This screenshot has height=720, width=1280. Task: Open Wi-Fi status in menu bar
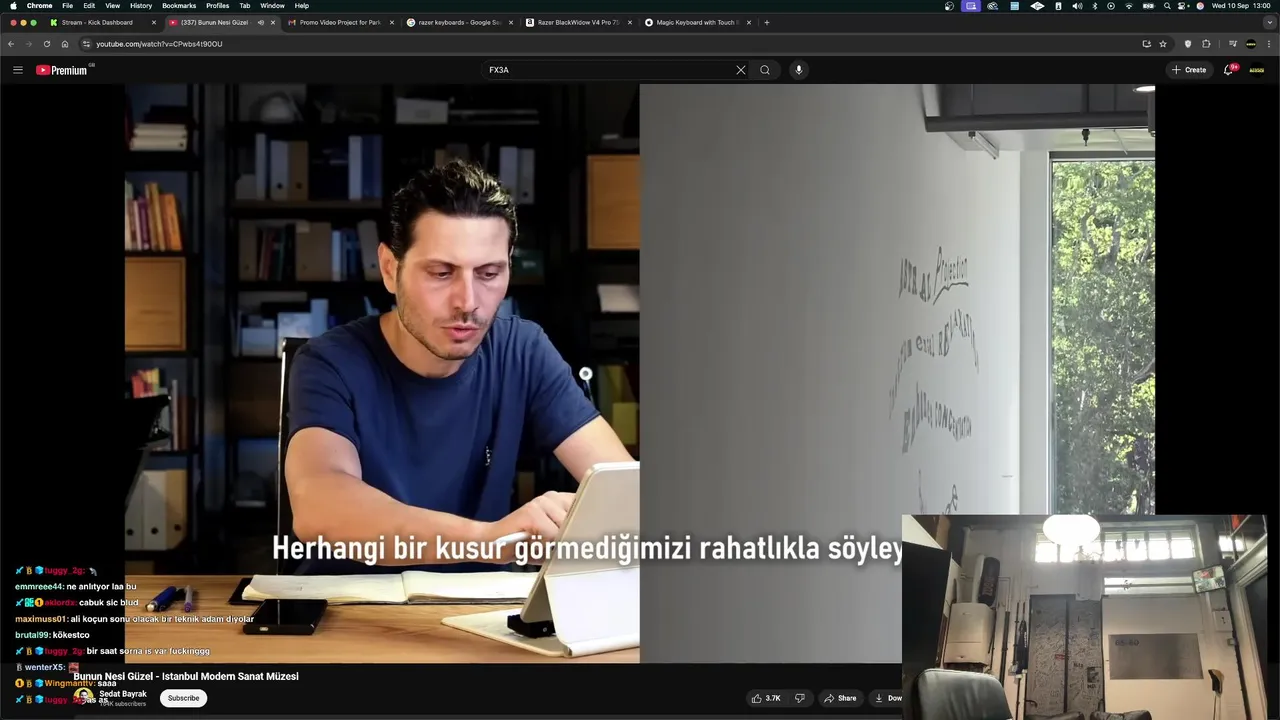coord(1129,6)
